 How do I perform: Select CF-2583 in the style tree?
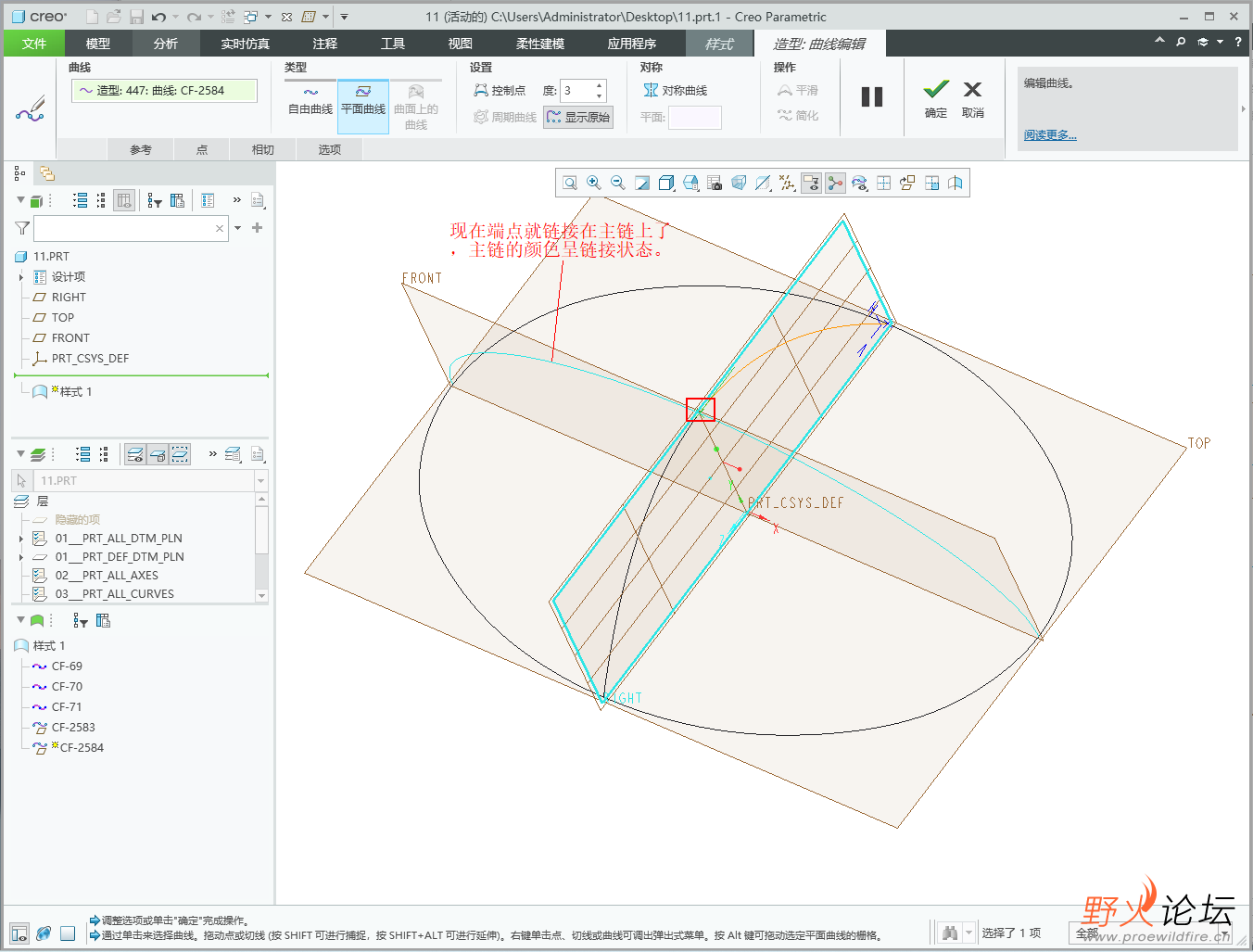click(73, 728)
